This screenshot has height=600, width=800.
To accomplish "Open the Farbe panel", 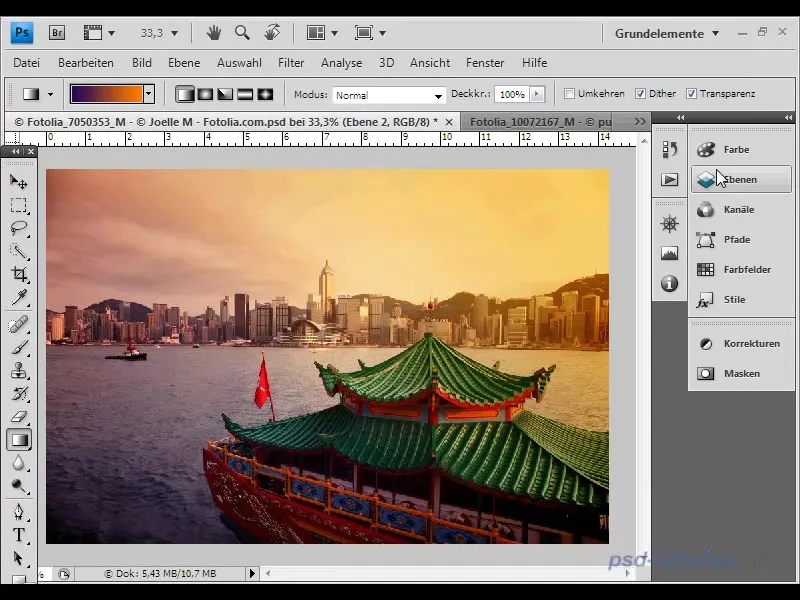I will point(741,149).
